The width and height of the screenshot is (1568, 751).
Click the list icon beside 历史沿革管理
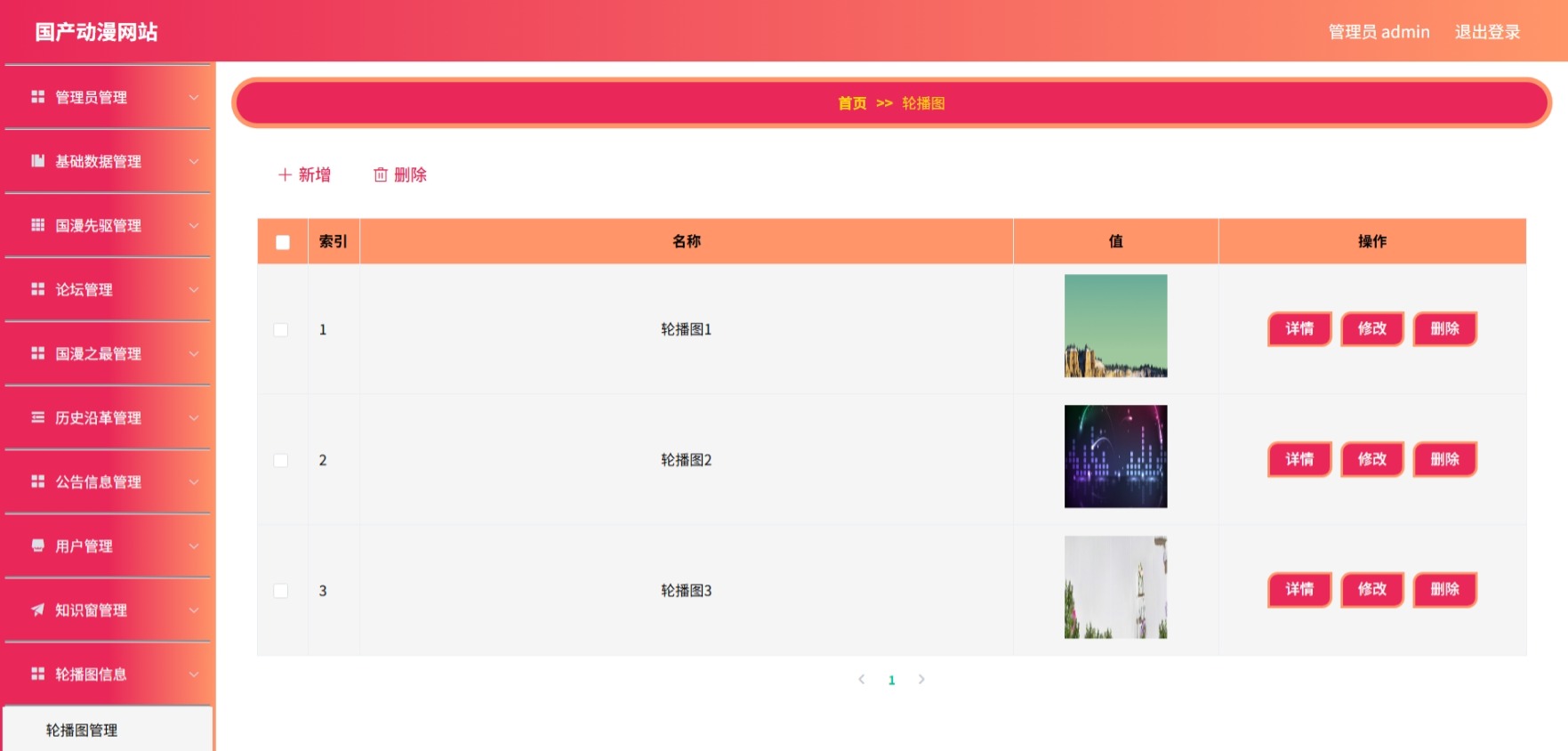[37, 417]
